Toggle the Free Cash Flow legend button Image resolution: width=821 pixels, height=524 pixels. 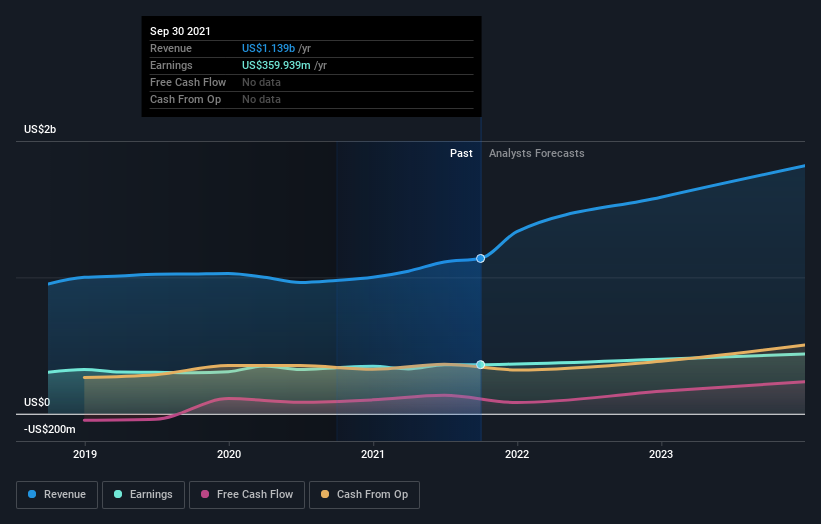(x=247, y=495)
